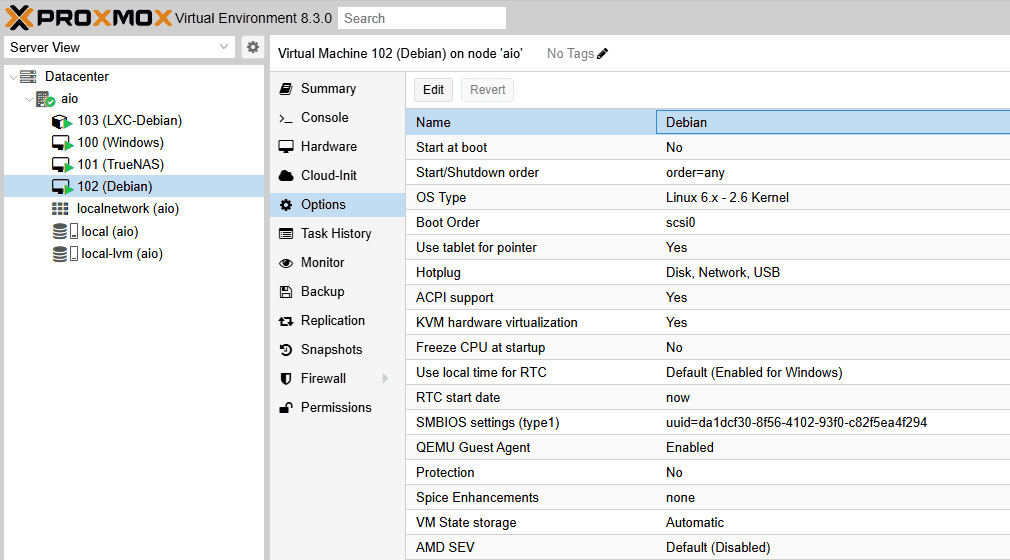The width and height of the screenshot is (1010, 560).
Task: Click the Firewall shield icon
Action: click(286, 378)
